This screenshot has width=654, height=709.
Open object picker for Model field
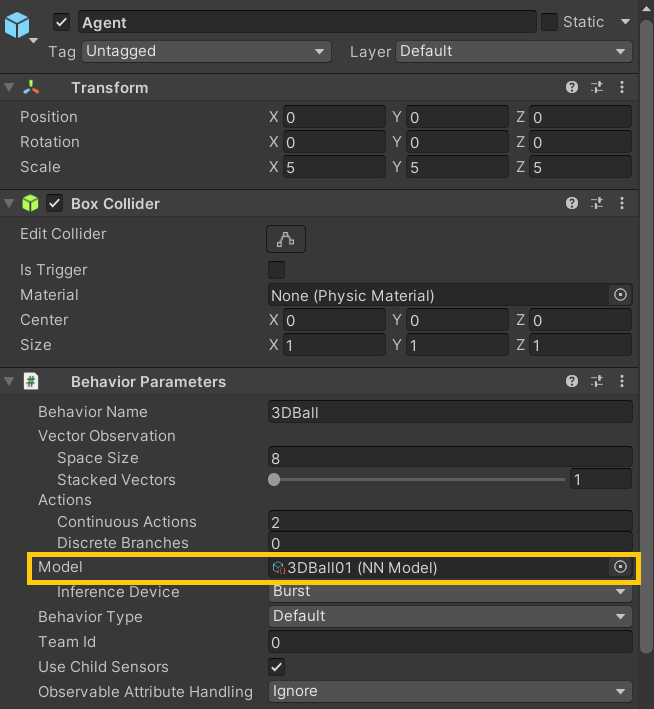620,567
